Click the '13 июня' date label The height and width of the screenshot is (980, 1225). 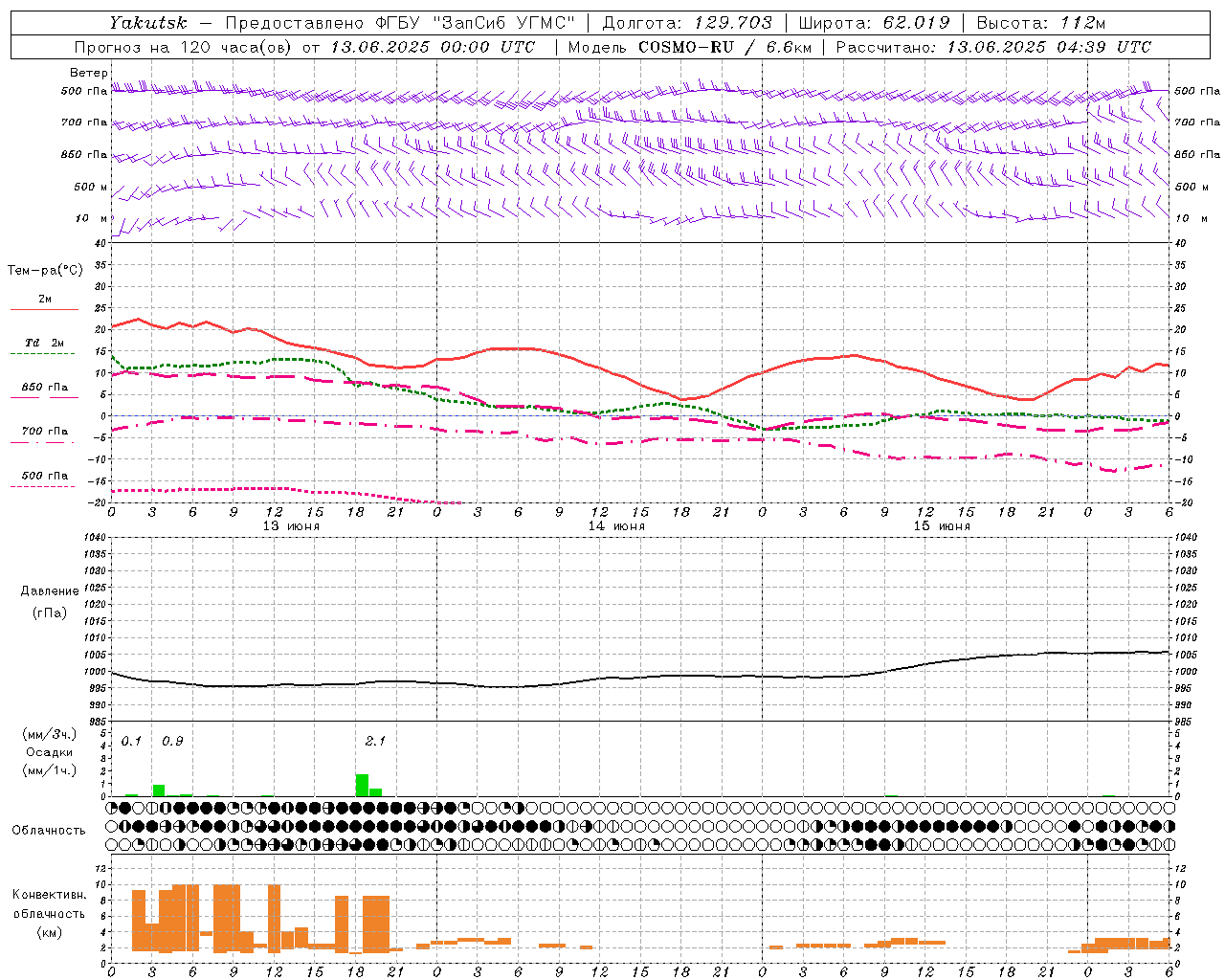coord(291,526)
